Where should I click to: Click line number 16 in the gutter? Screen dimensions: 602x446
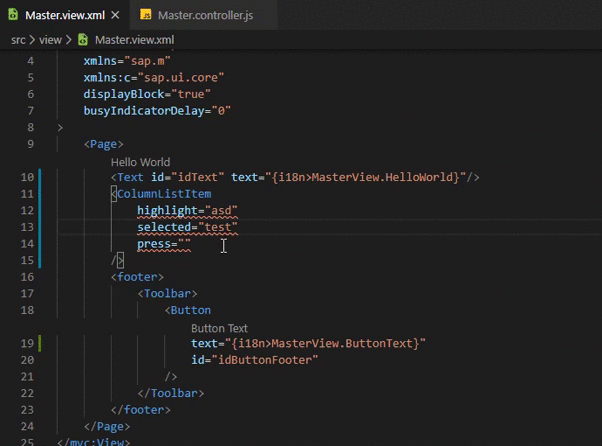(27, 277)
